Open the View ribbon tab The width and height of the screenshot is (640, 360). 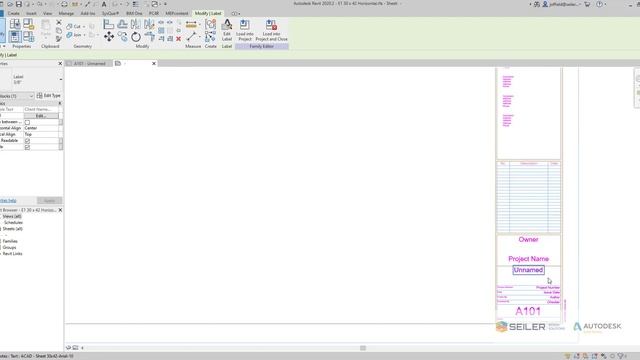(47, 13)
